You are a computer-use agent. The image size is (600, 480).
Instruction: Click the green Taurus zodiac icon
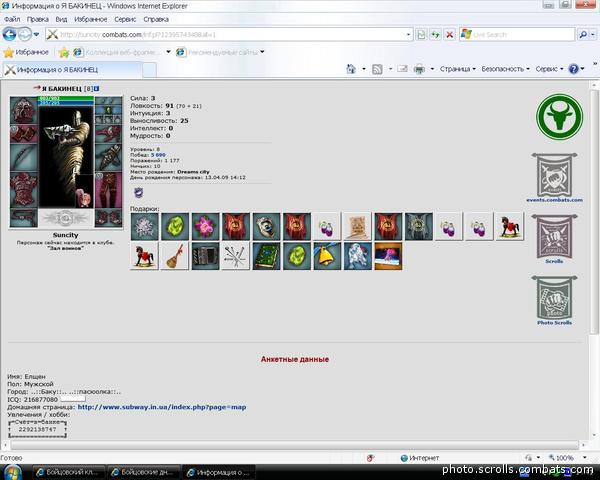coord(559,117)
